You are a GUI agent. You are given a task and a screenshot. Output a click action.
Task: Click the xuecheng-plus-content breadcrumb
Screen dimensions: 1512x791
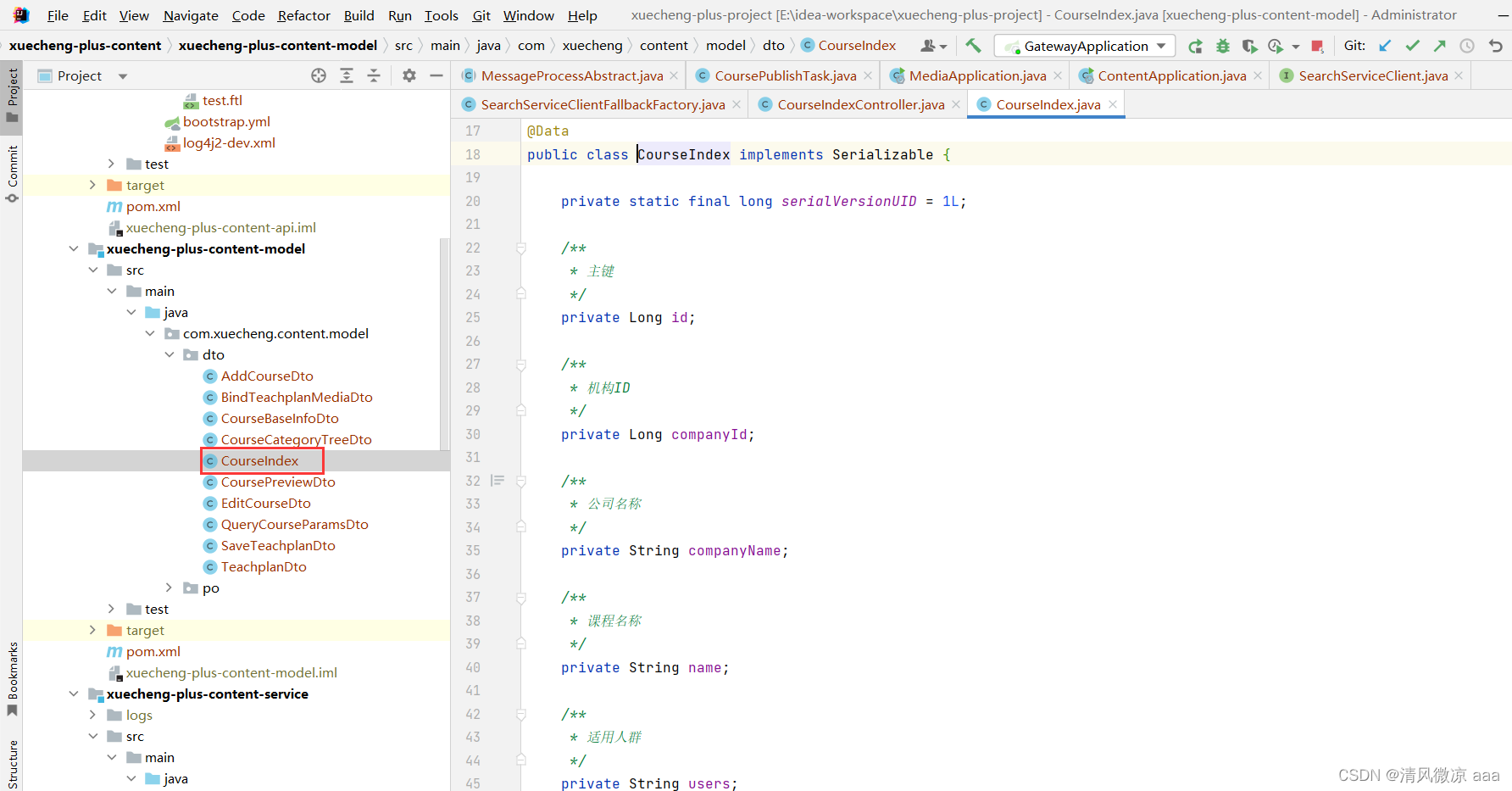[x=85, y=46]
